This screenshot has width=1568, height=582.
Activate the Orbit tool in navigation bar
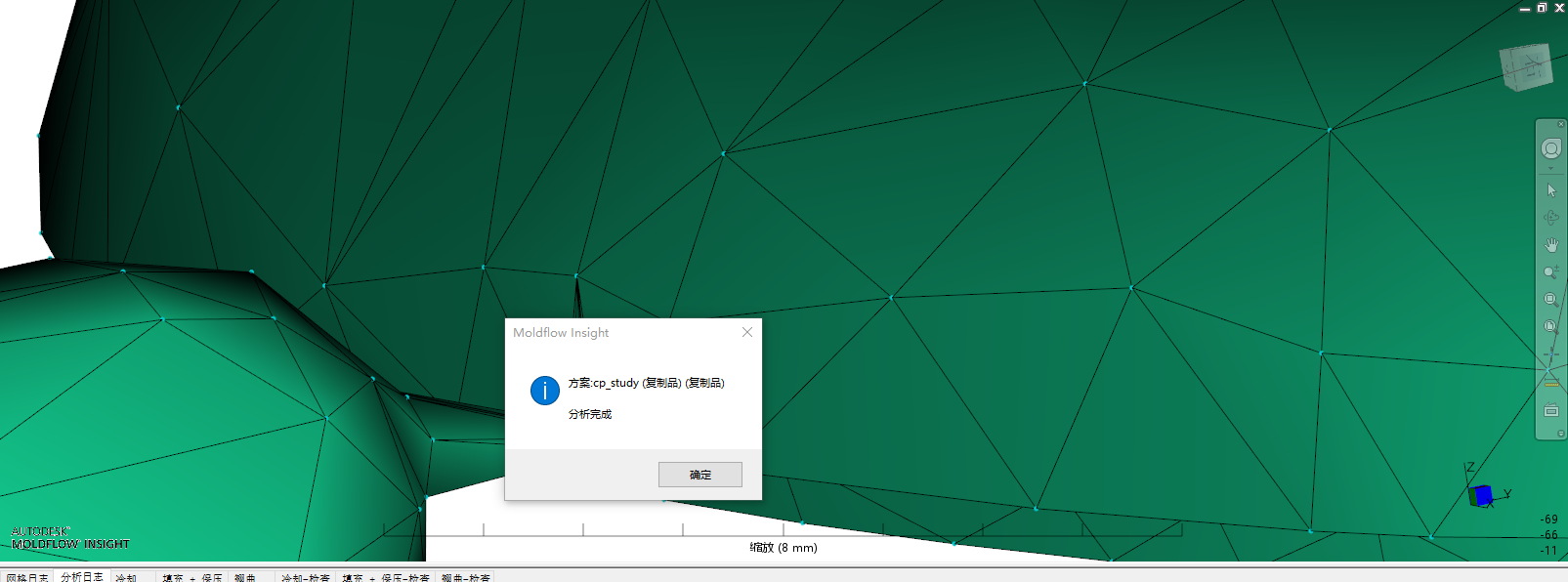tap(1550, 218)
